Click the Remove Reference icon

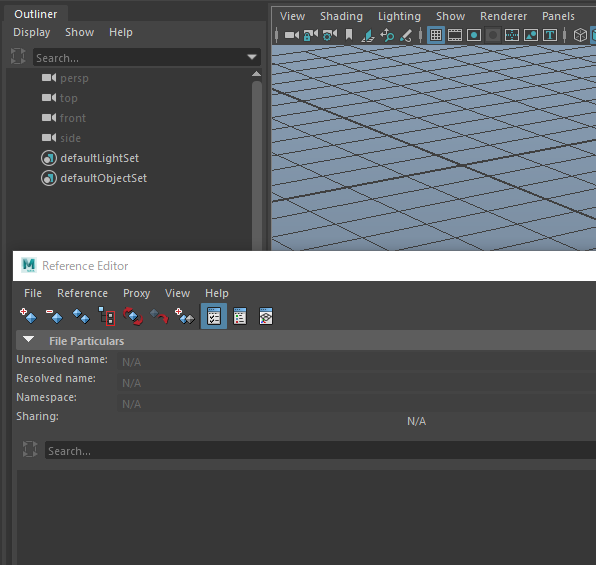tap(54, 316)
